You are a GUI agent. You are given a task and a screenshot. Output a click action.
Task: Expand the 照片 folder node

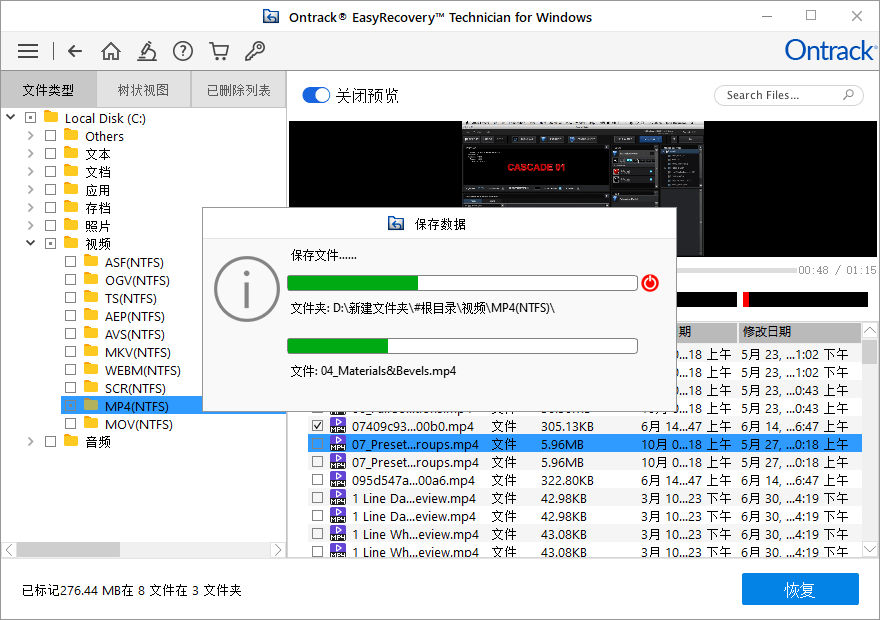(30, 226)
